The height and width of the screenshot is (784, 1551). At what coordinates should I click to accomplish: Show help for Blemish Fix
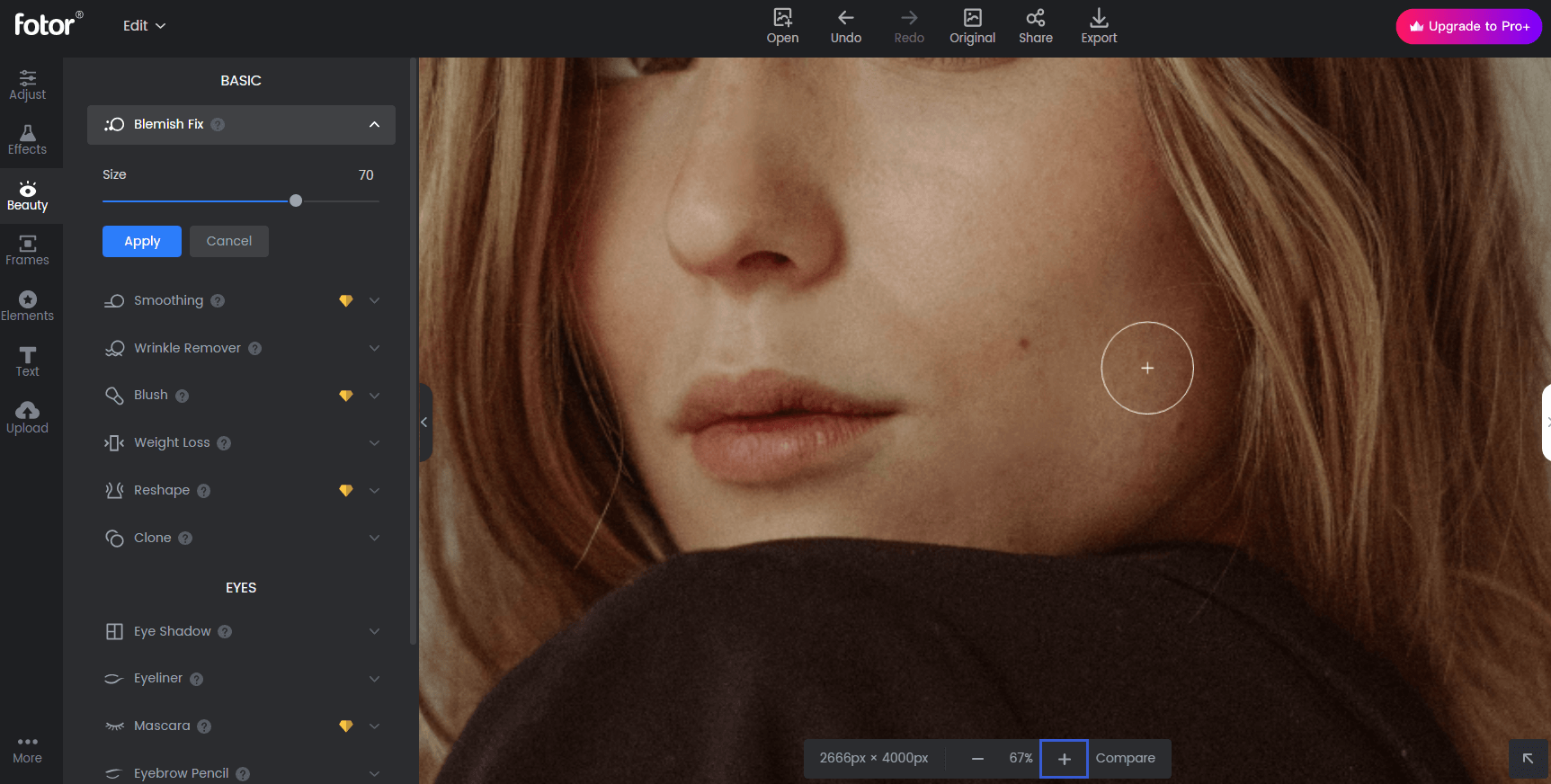coord(218,124)
